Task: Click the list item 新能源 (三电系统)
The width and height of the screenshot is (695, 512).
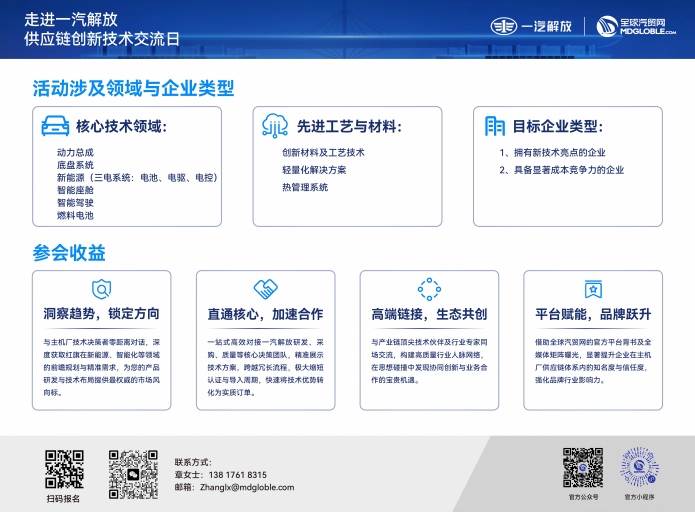Action: [137, 177]
